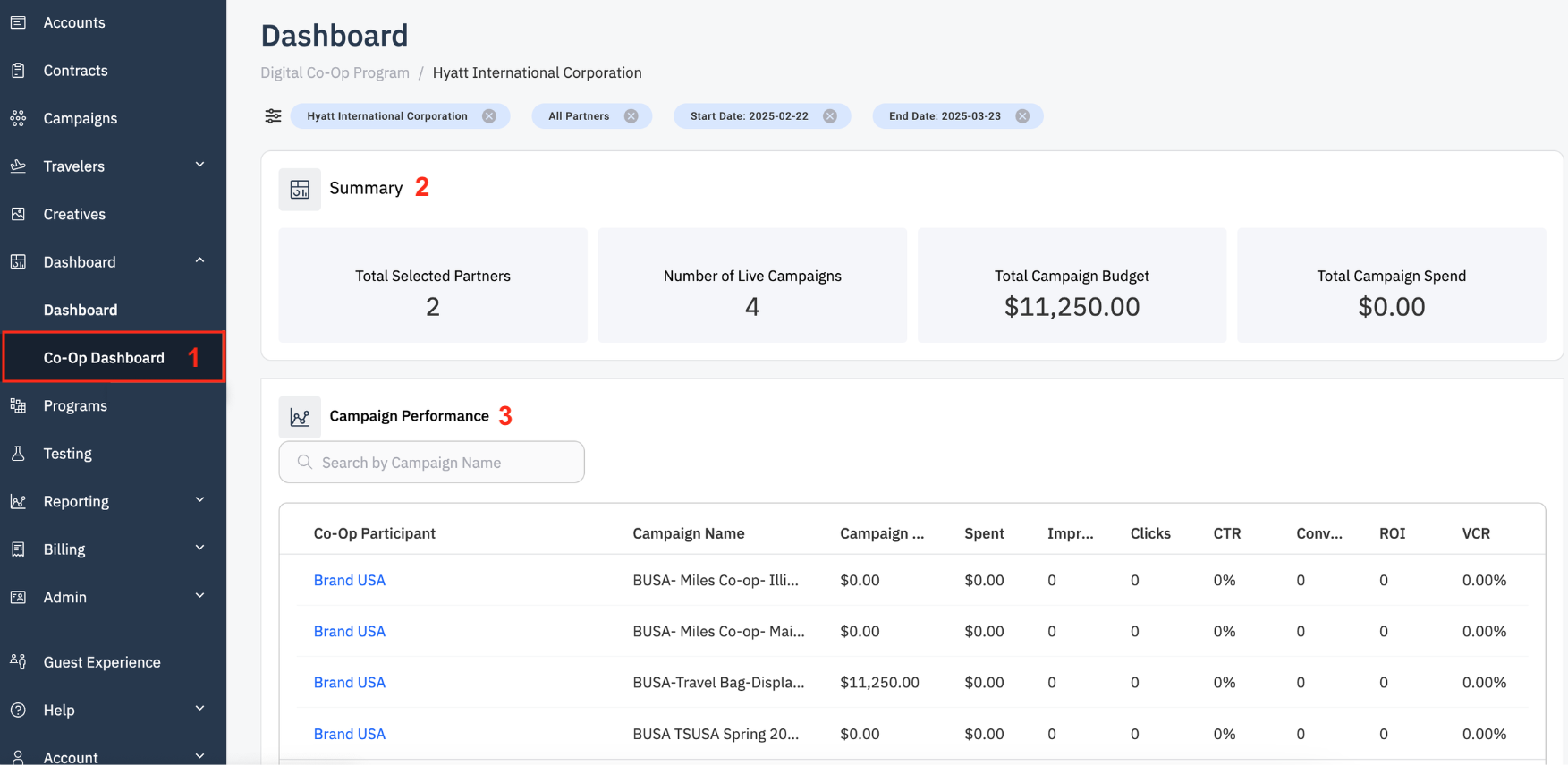This screenshot has height=766, width=1568.
Task: Focus the Search by Campaign Name field
Action: pyautogui.click(x=432, y=463)
